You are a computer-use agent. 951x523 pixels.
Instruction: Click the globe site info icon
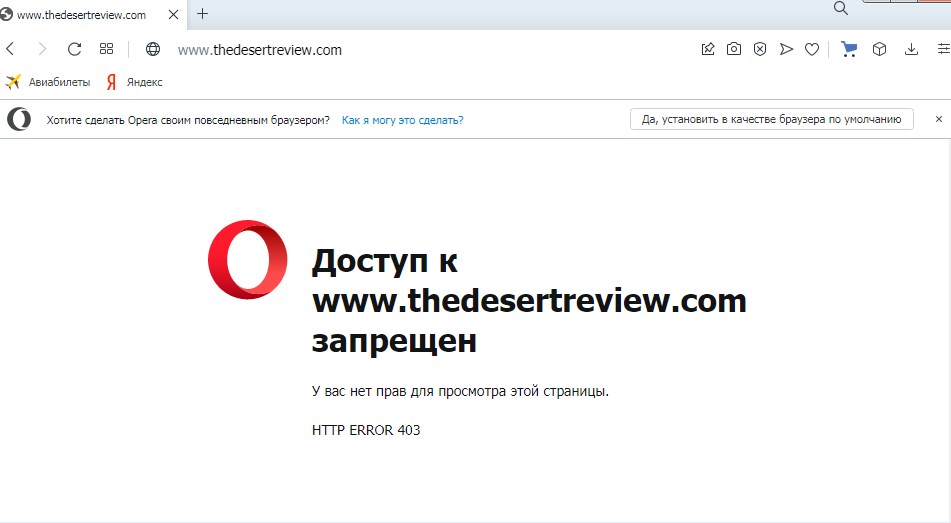[153, 49]
